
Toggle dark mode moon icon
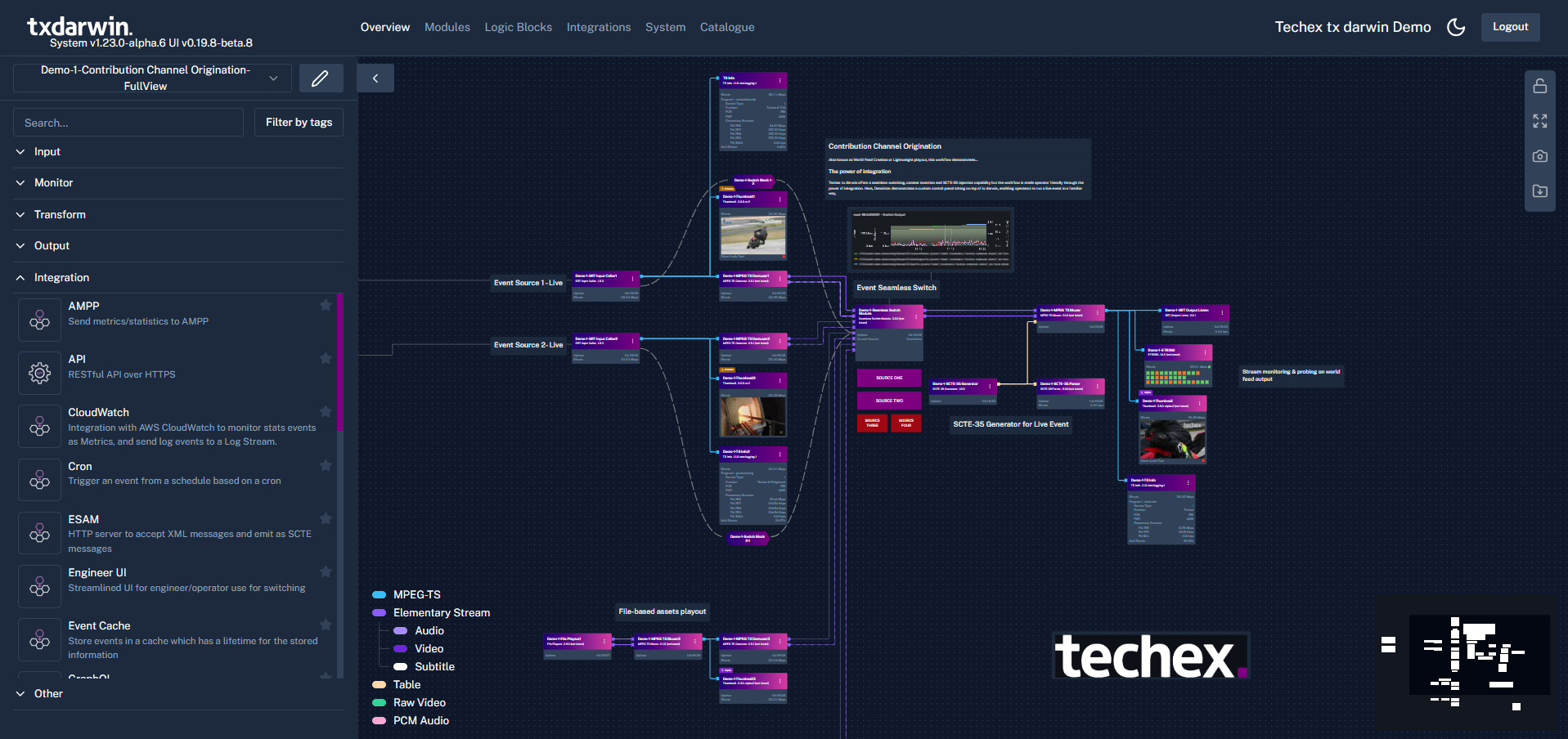pyautogui.click(x=1456, y=27)
